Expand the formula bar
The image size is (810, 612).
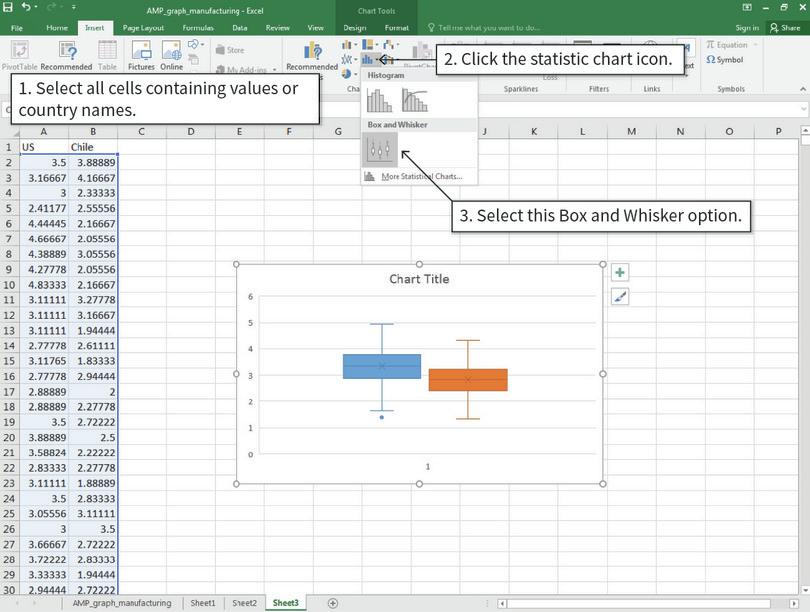point(803,109)
